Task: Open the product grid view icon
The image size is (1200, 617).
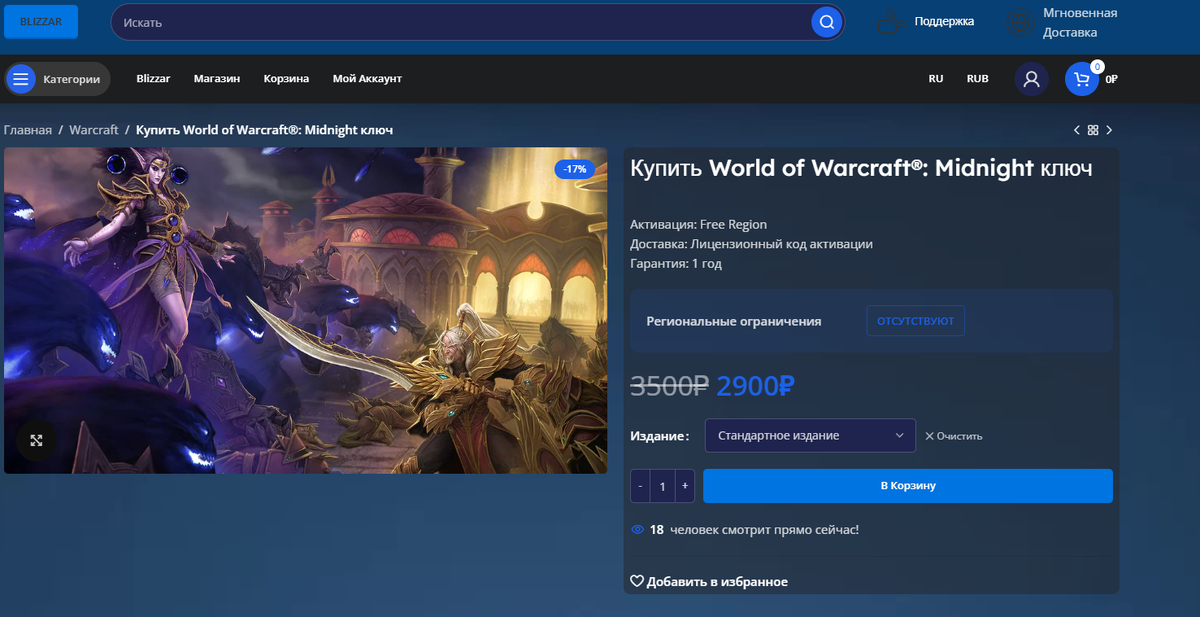Action: point(1093,130)
